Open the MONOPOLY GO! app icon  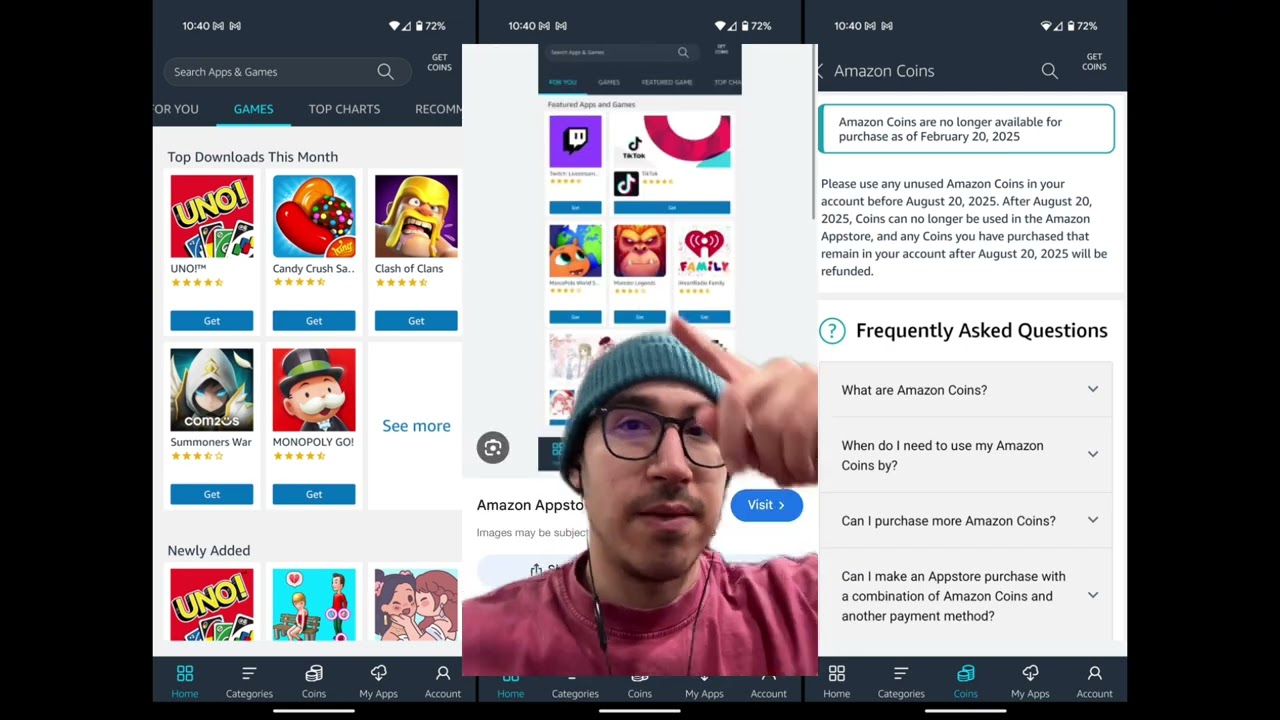(x=314, y=389)
